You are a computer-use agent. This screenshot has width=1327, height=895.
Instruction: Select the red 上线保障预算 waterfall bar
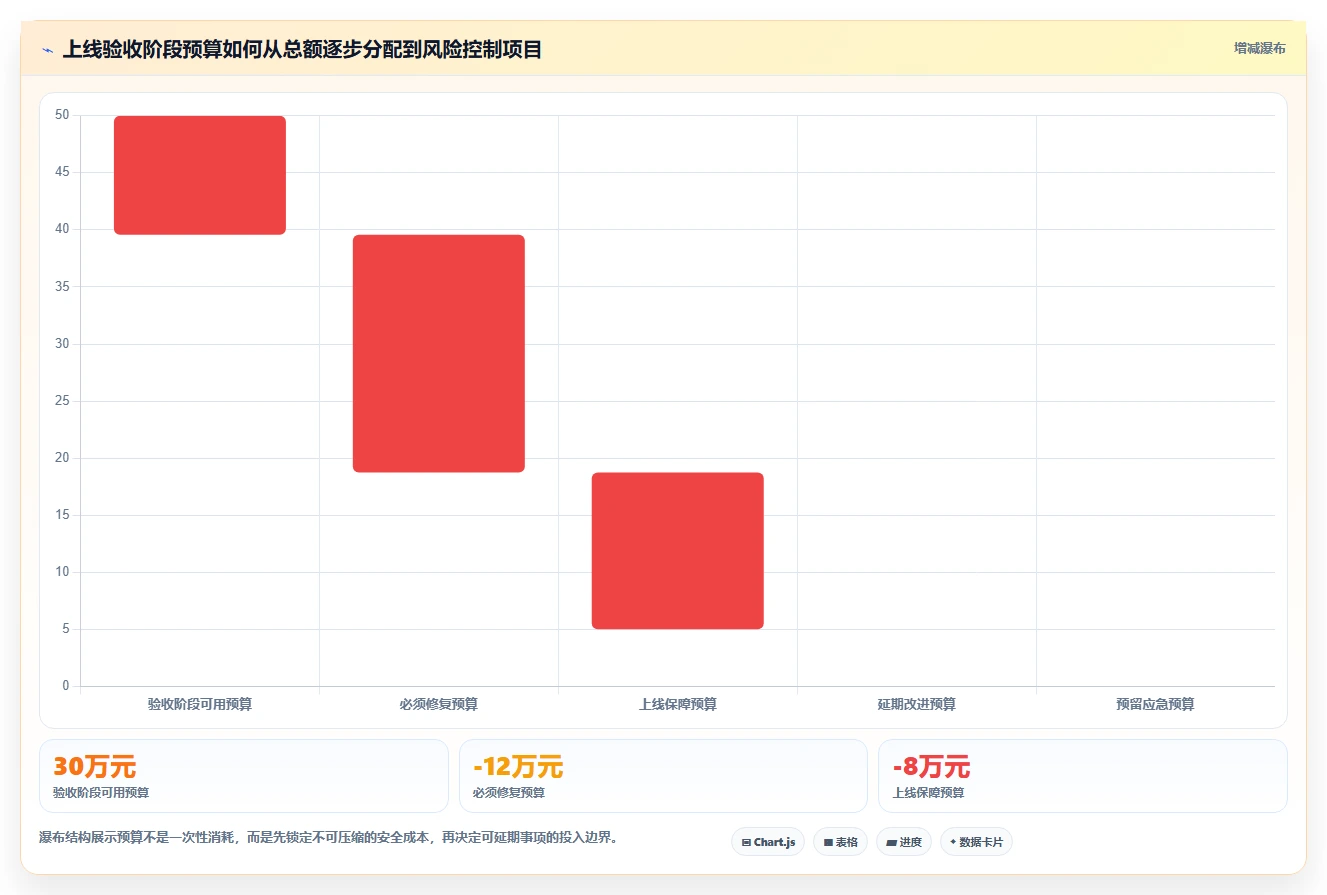[678, 550]
